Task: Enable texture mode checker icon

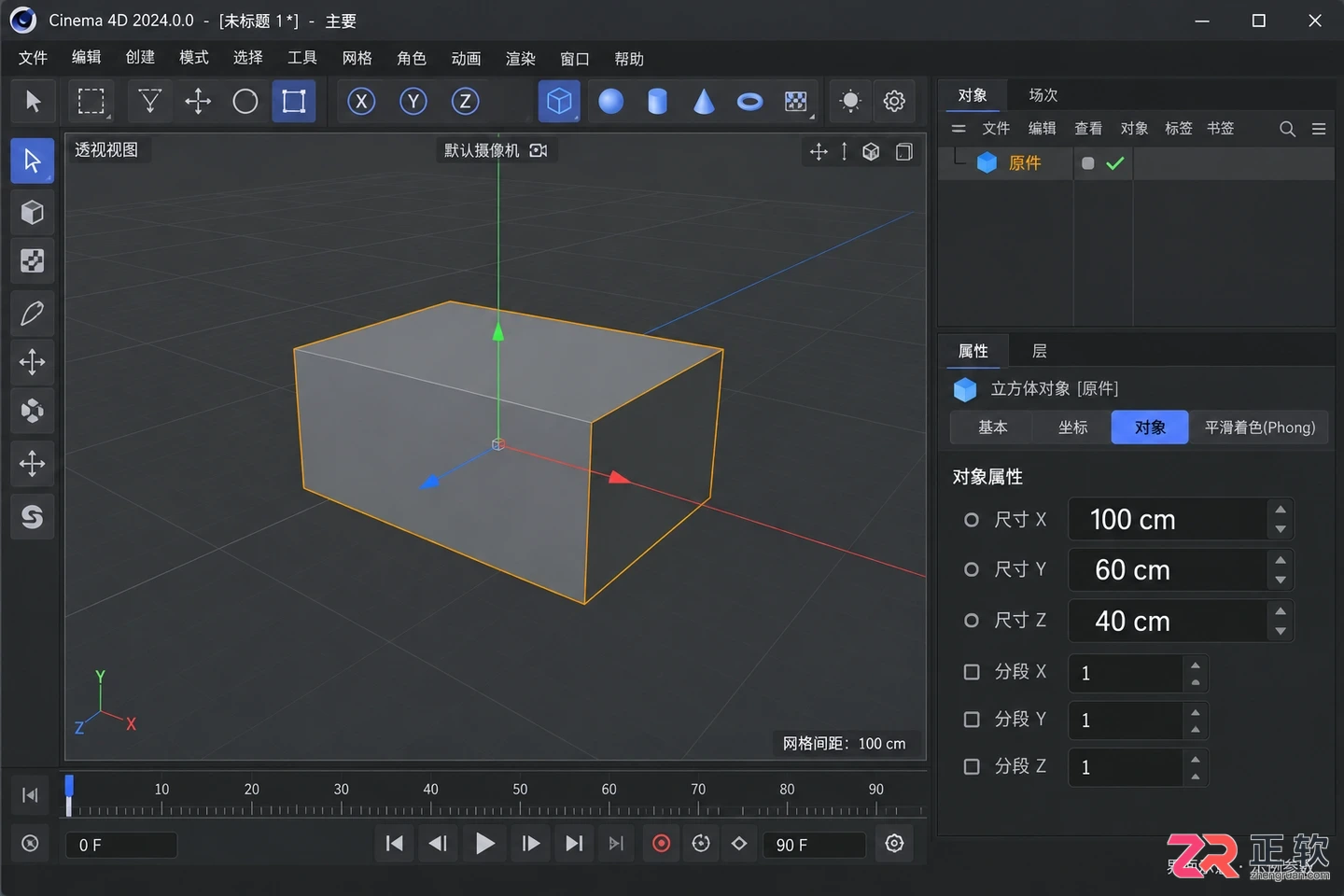Action: (x=33, y=260)
